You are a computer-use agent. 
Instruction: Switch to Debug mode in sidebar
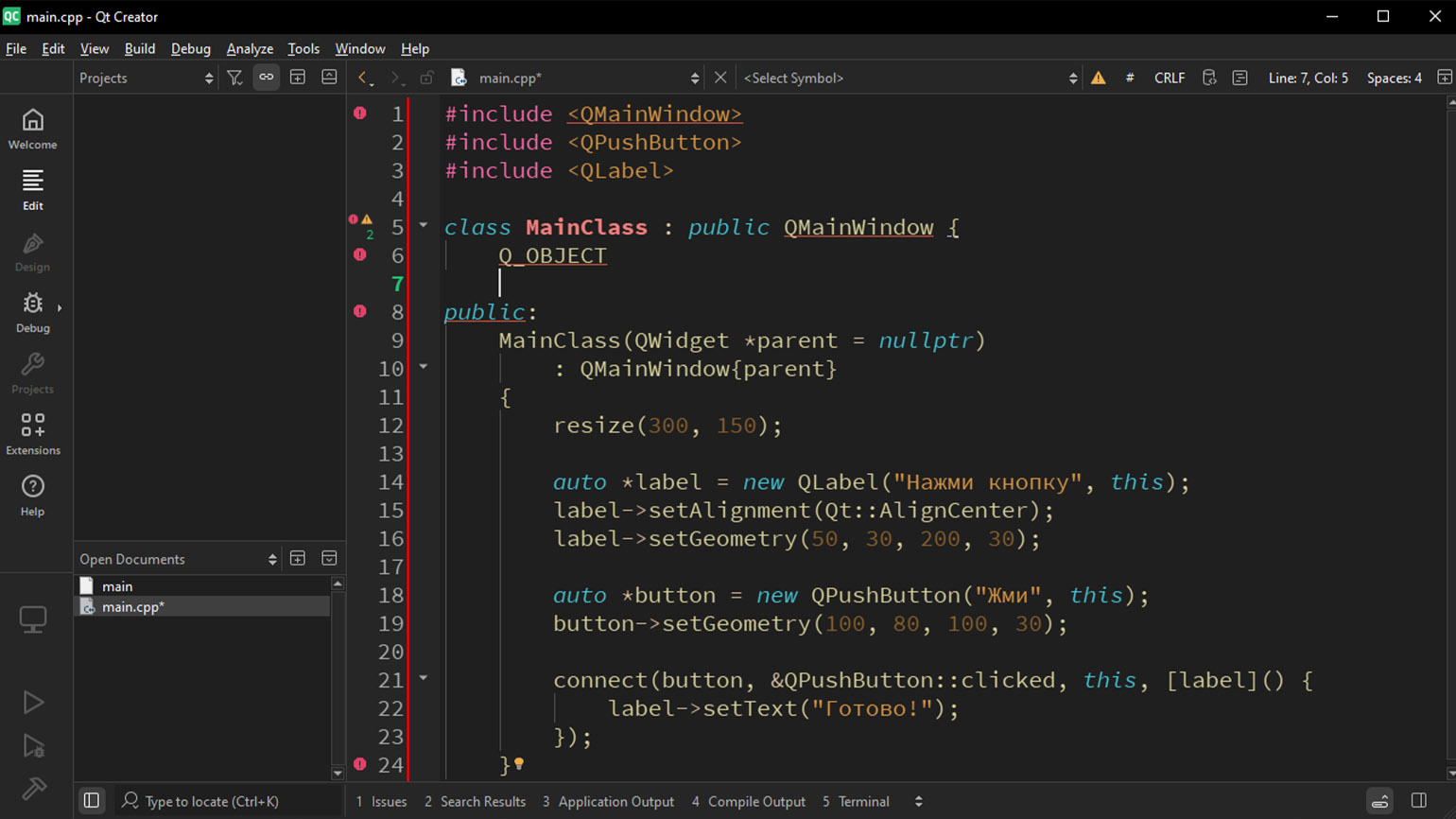pos(33,312)
